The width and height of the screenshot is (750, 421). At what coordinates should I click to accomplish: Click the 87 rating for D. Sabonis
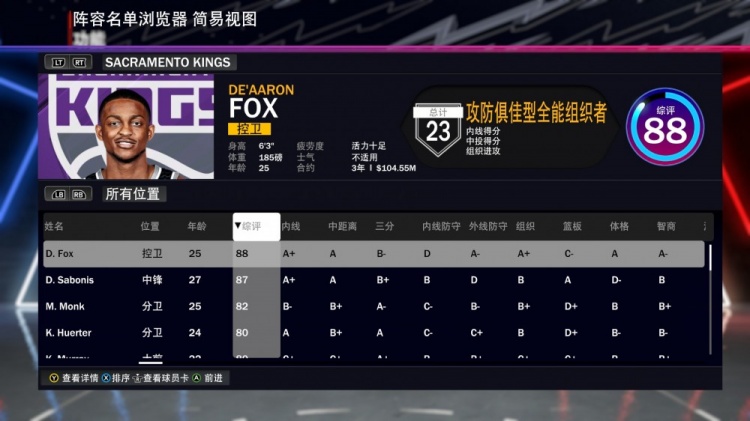242,280
